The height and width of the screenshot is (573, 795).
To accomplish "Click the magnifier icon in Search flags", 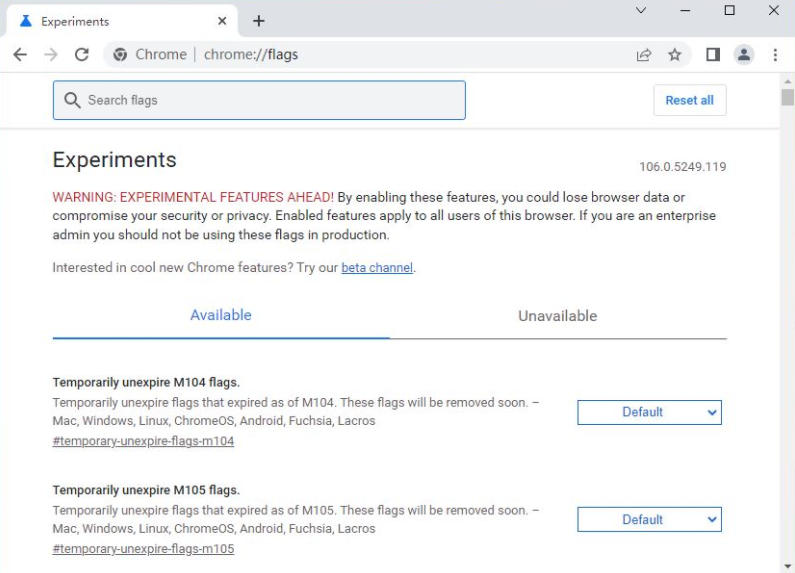I will (x=72, y=100).
